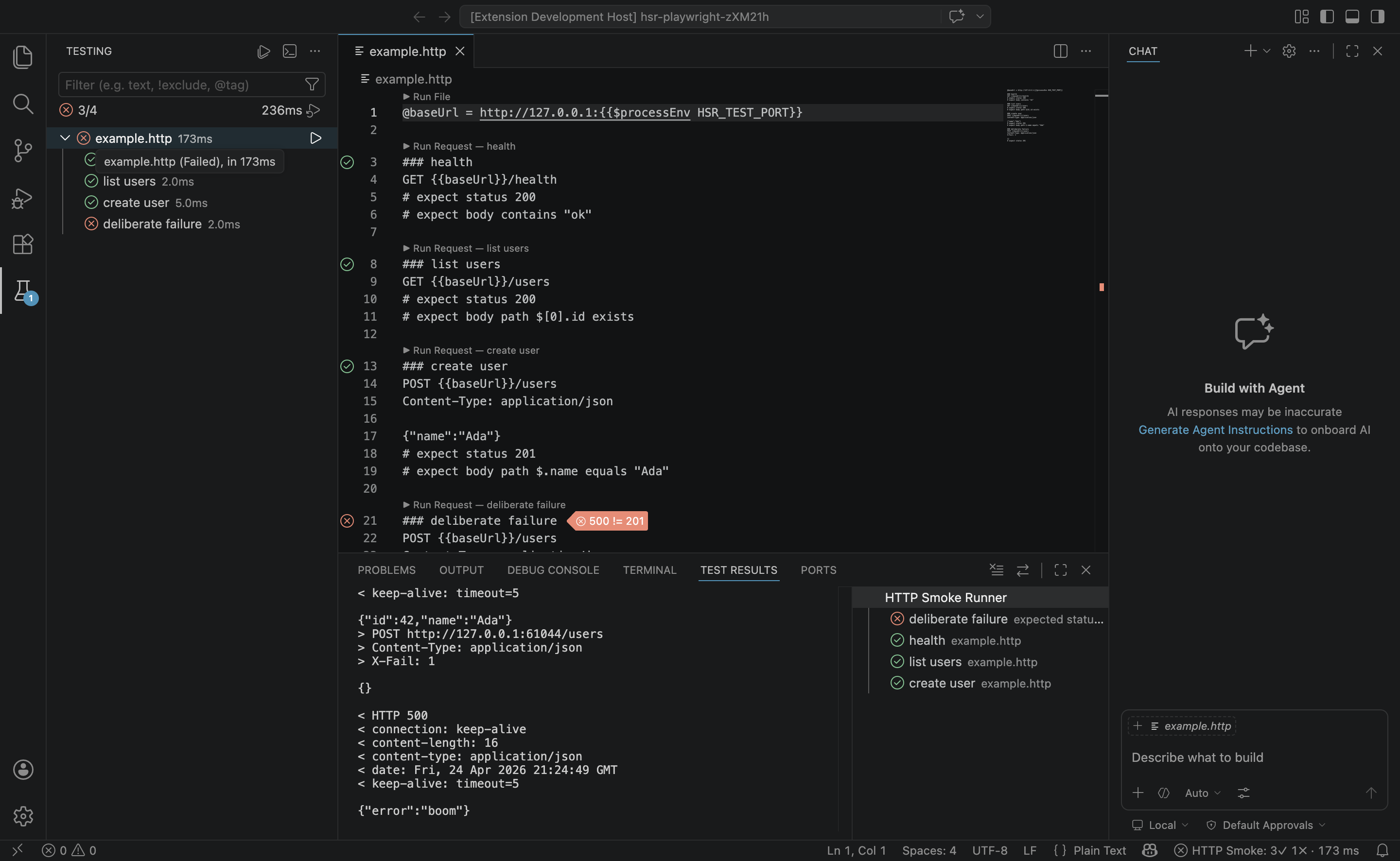Maximize the chat panel
Image resolution: width=1400 pixels, height=861 pixels.
tap(1352, 51)
